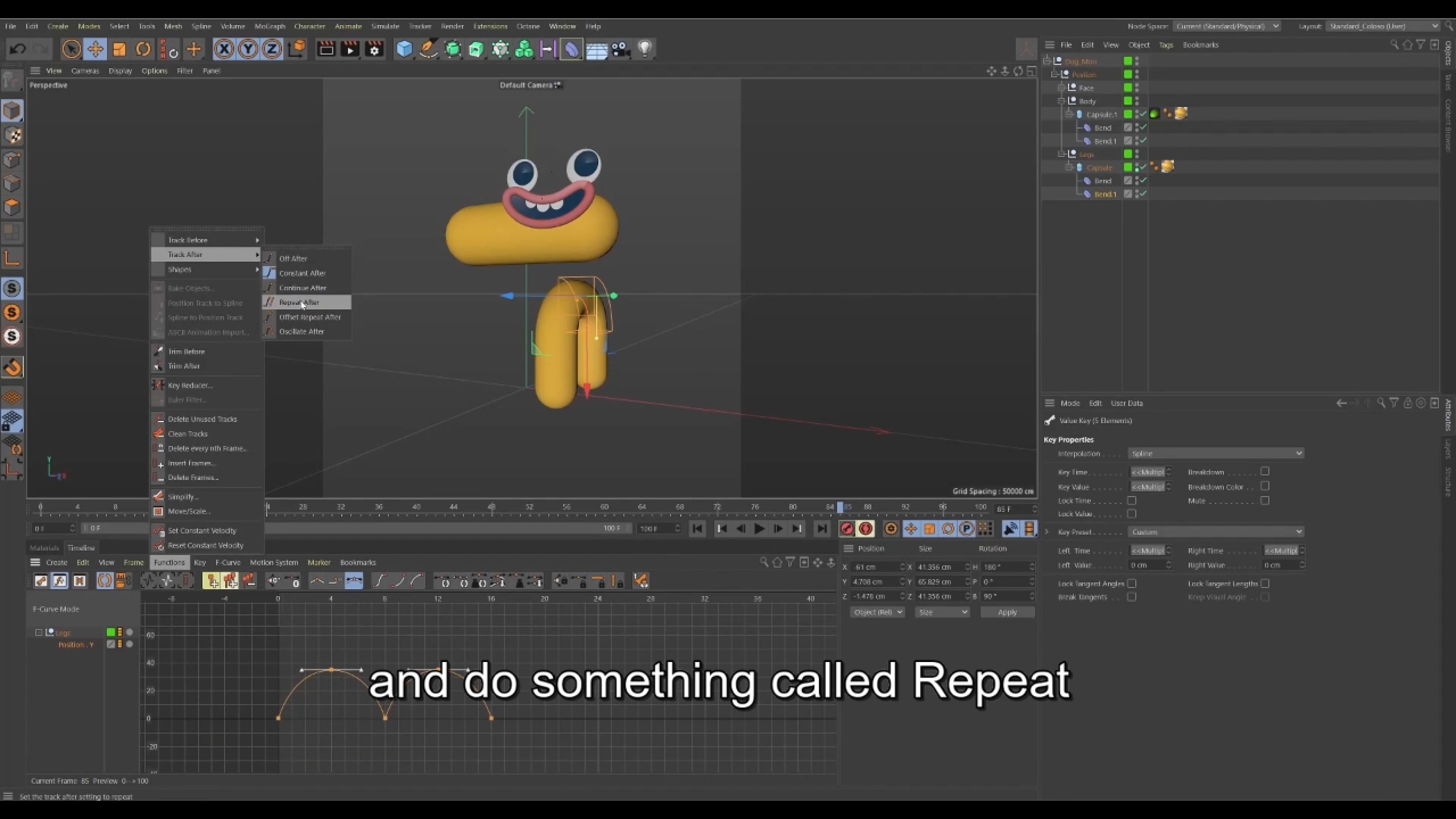Toggle Break Tangents checkbox

tap(1131, 597)
